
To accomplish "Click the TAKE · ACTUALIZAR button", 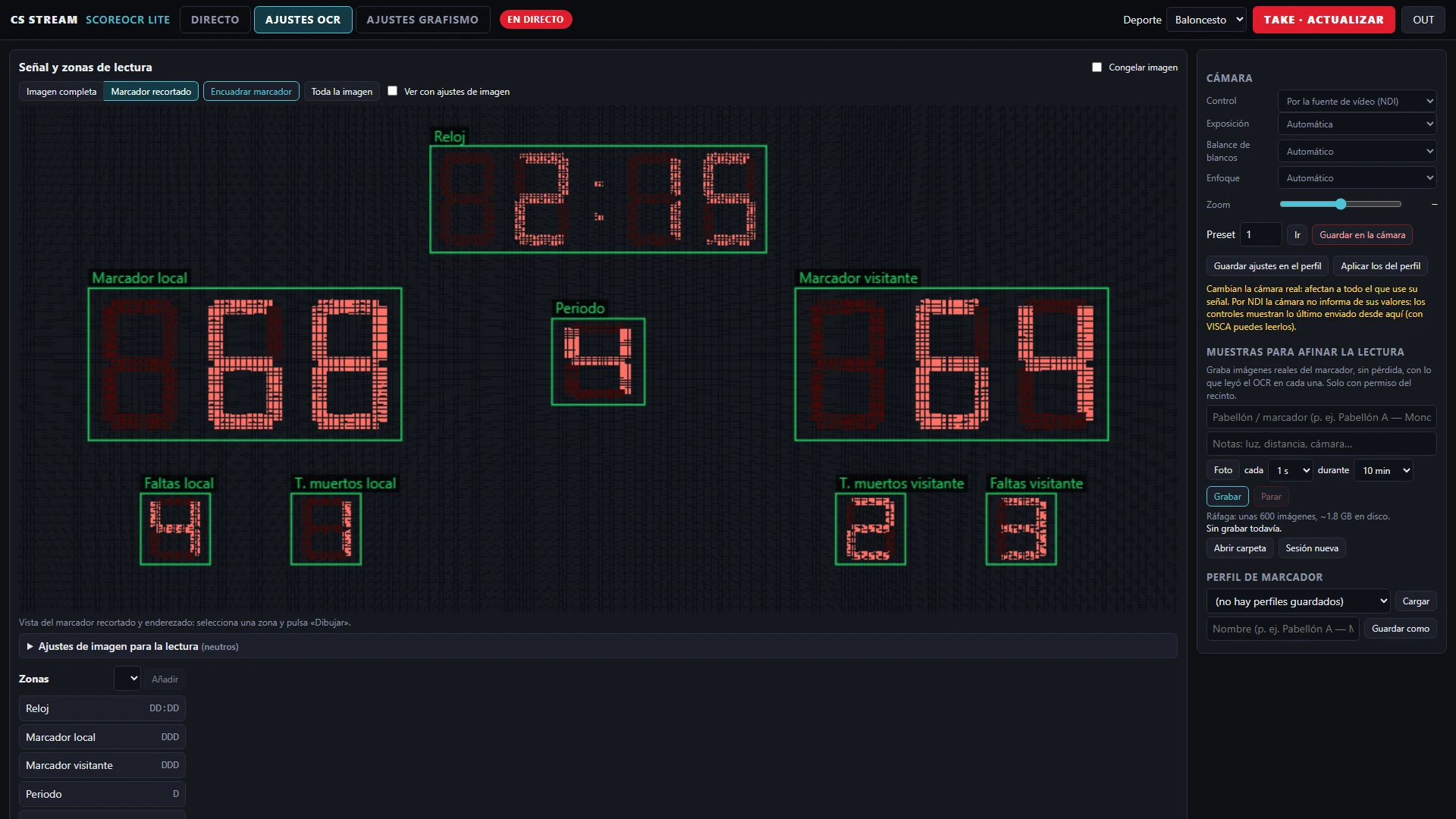I will [1323, 20].
